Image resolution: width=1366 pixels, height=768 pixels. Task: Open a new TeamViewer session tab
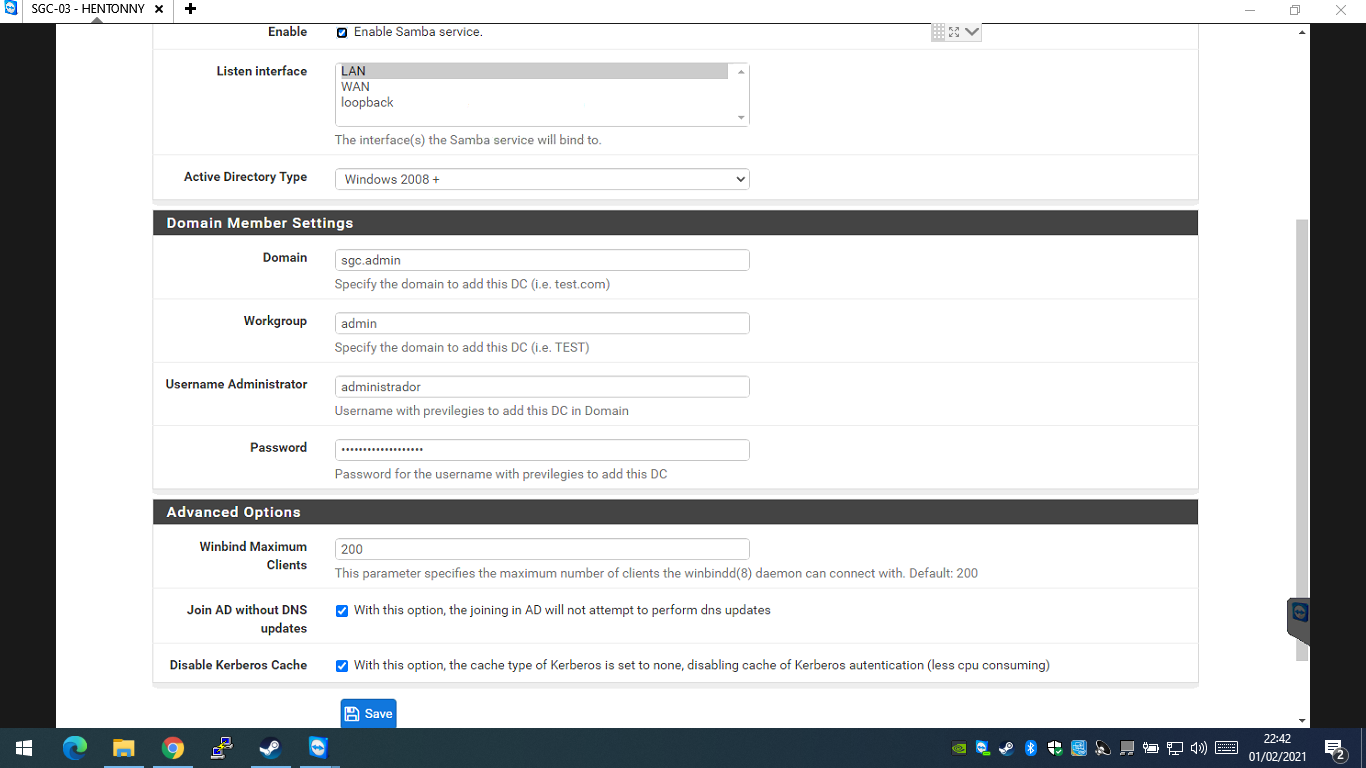pyautogui.click(x=190, y=9)
